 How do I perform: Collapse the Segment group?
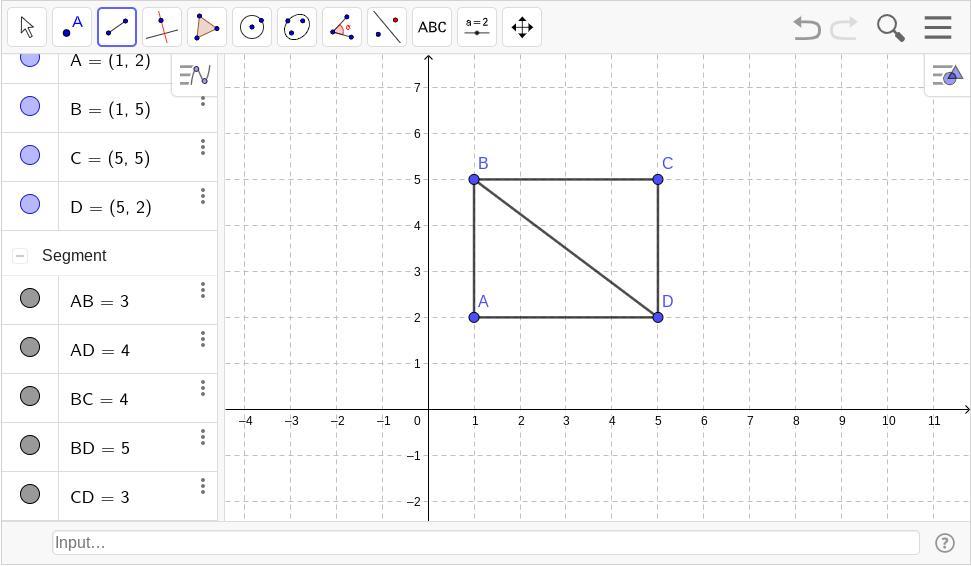[x=20, y=256]
